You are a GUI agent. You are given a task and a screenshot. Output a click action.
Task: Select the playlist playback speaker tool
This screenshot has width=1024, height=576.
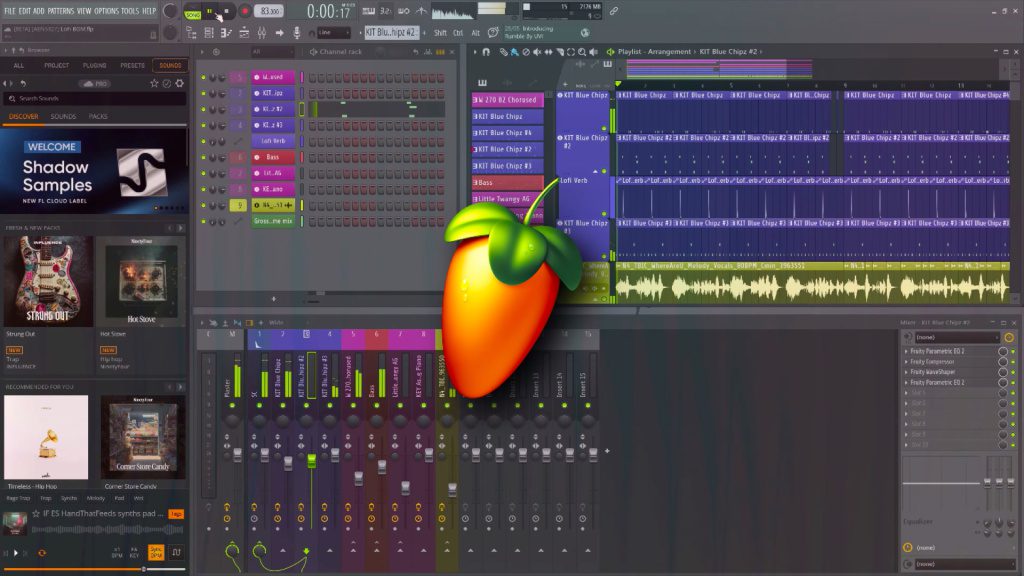[593, 52]
